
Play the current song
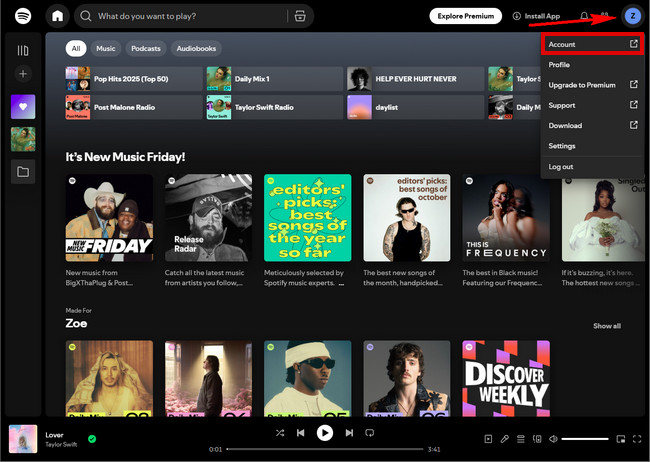(x=325, y=433)
